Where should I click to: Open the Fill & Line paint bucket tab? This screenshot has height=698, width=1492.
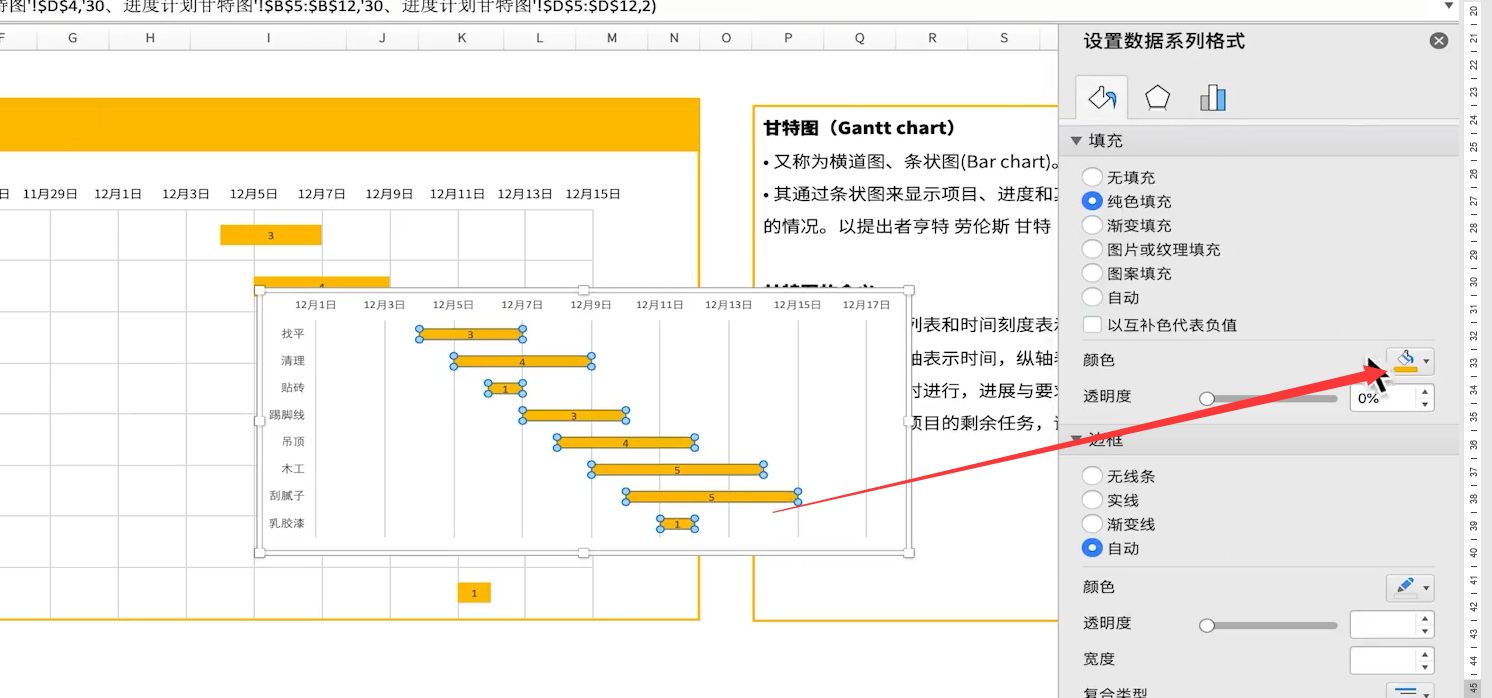click(x=1101, y=97)
